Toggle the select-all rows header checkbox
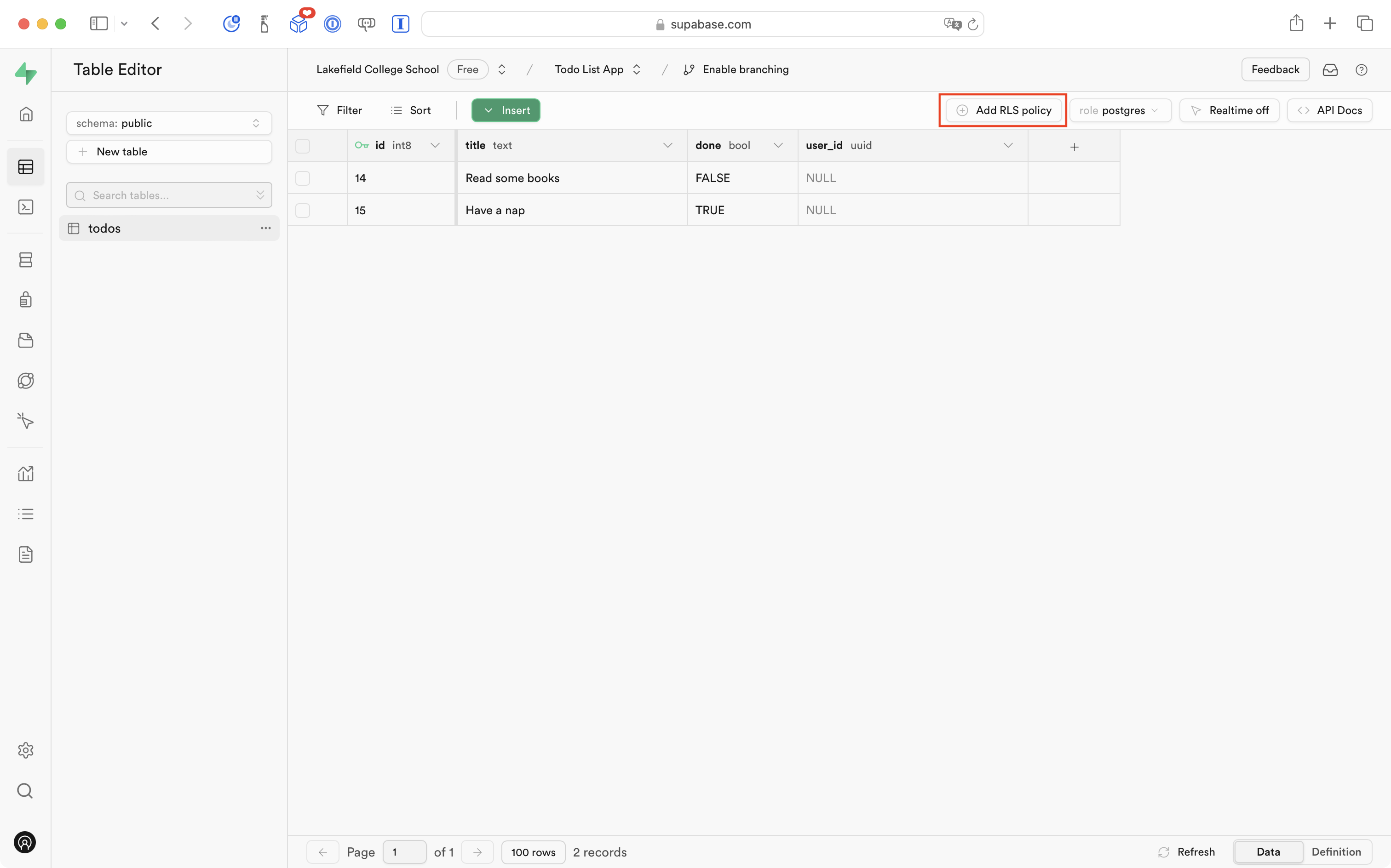Image resolution: width=1391 pixels, height=868 pixels. point(303,146)
